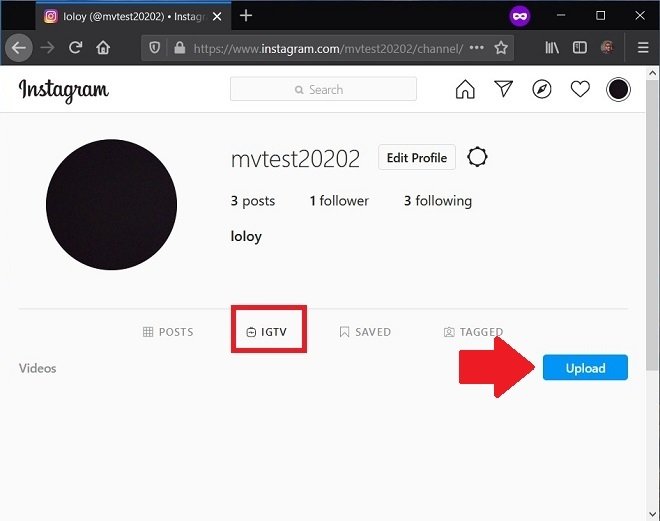The image size is (660, 521).
Task: Click the Edit Profile button
Action: [x=417, y=157]
